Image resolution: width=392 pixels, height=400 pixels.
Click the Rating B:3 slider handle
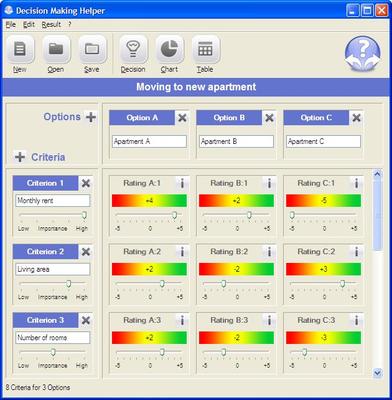[x=224, y=352]
